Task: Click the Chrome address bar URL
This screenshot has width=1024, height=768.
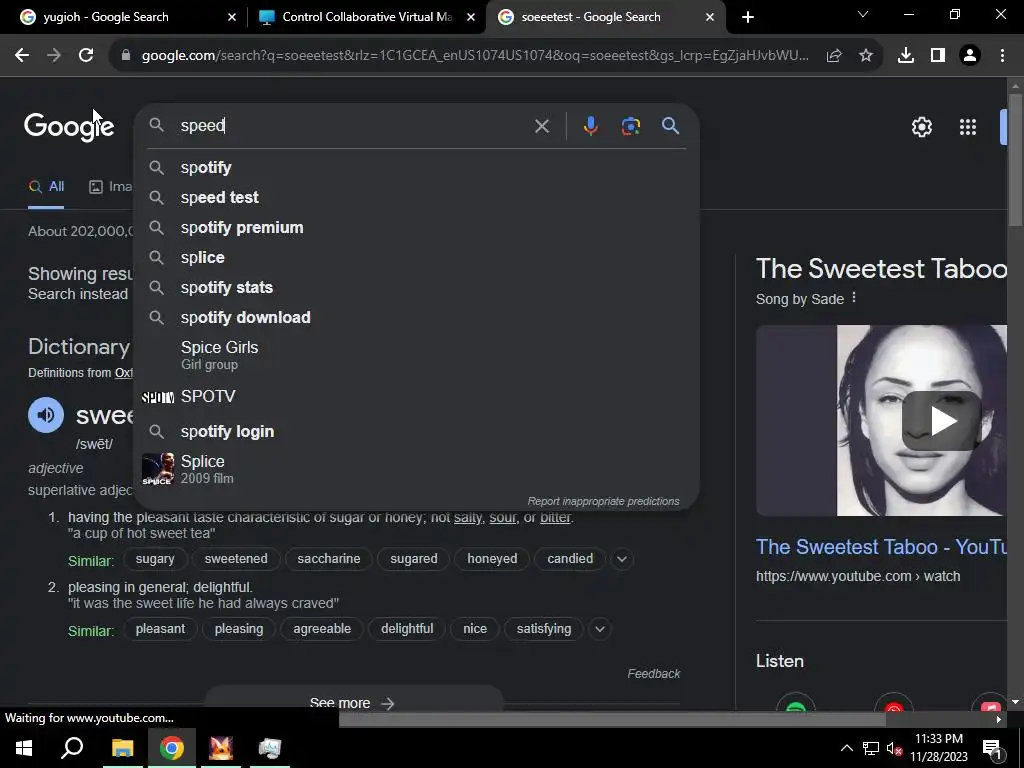Action: point(475,56)
